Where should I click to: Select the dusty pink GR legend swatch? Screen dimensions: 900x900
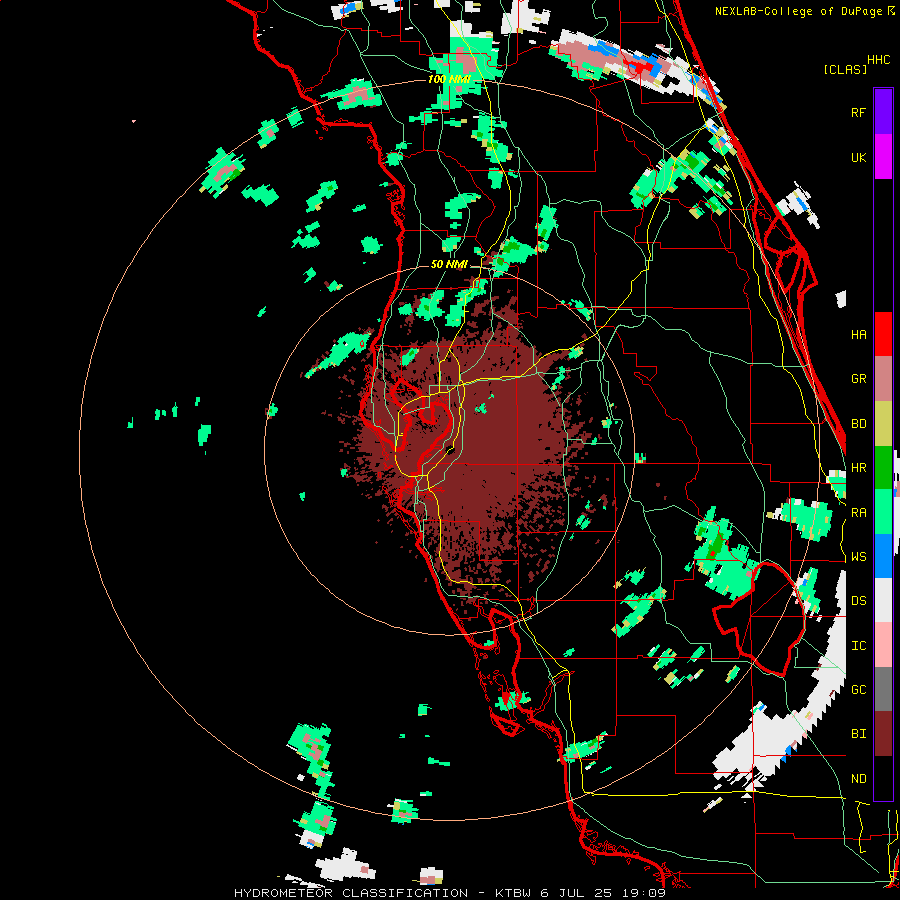click(883, 379)
